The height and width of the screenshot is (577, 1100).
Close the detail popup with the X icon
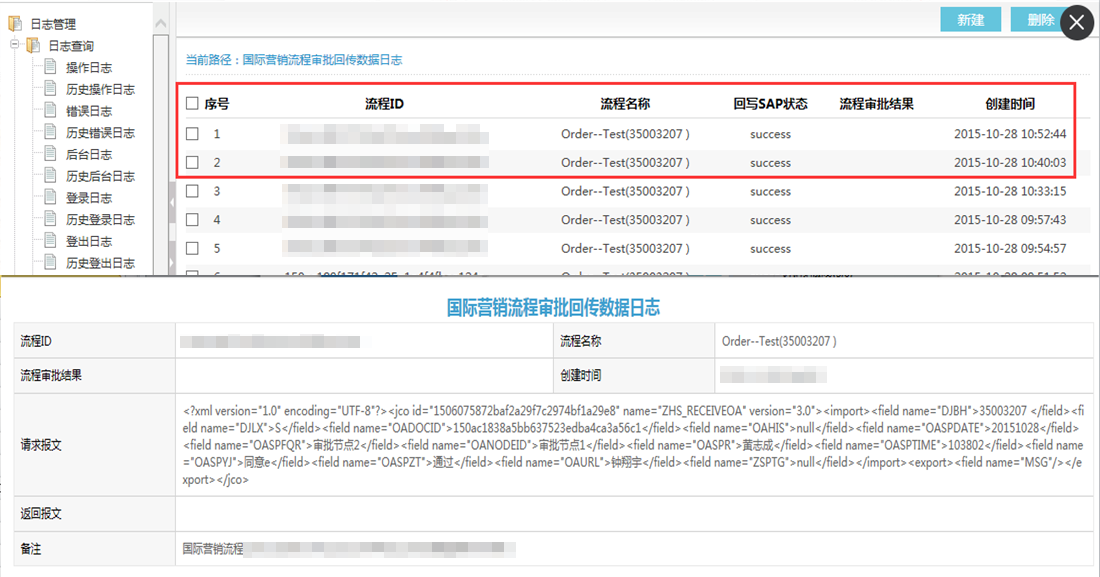click(x=1076, y=23)
